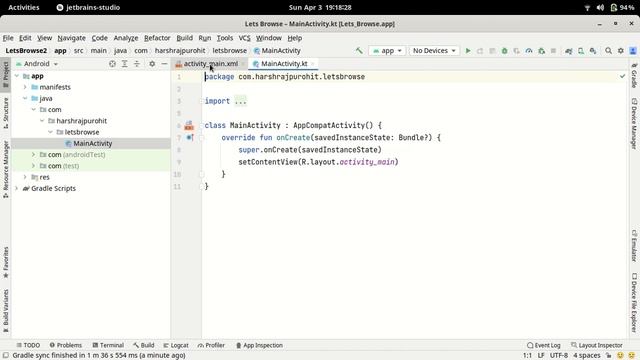Viewport: 640px width, 360px height.
Task: Click the letsbrowse breadcrumb in navigation bar
Action: (x=229, y=51)
